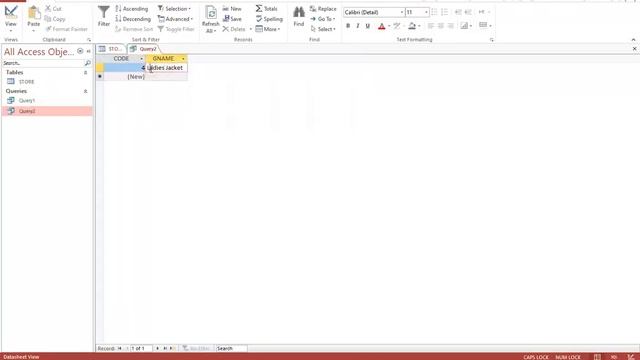This screenshot has width=640, height=360.
Task: Open the GNAME column header dropdown
Action: click(x=183, y=59)
